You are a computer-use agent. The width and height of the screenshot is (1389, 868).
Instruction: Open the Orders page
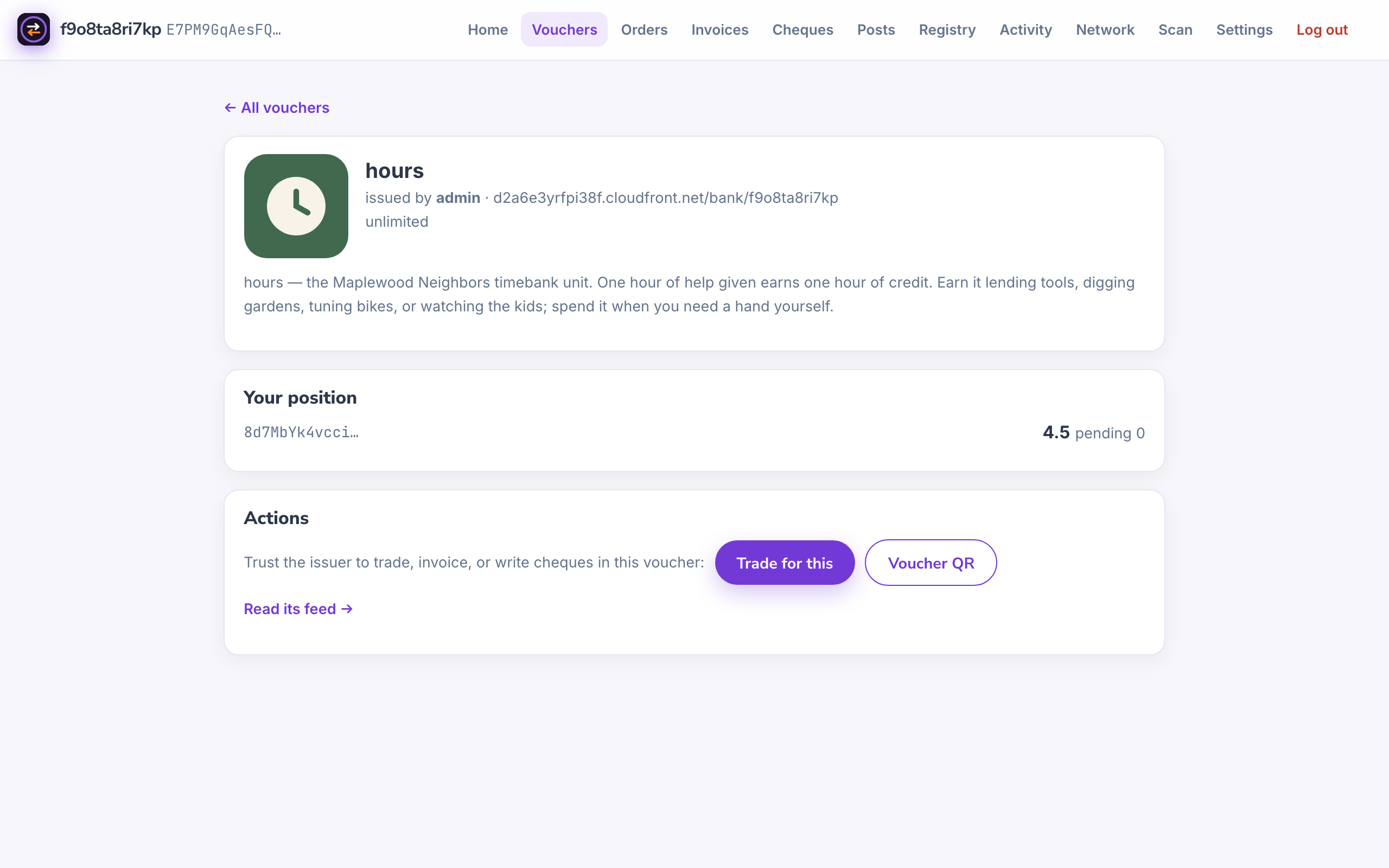[644, 29]
